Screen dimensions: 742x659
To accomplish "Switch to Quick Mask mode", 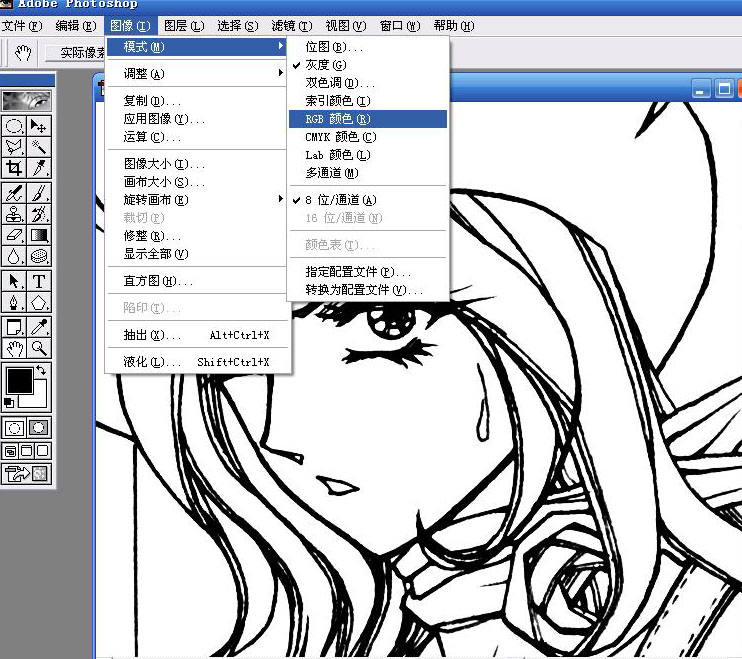I will (x=39, y=428).
